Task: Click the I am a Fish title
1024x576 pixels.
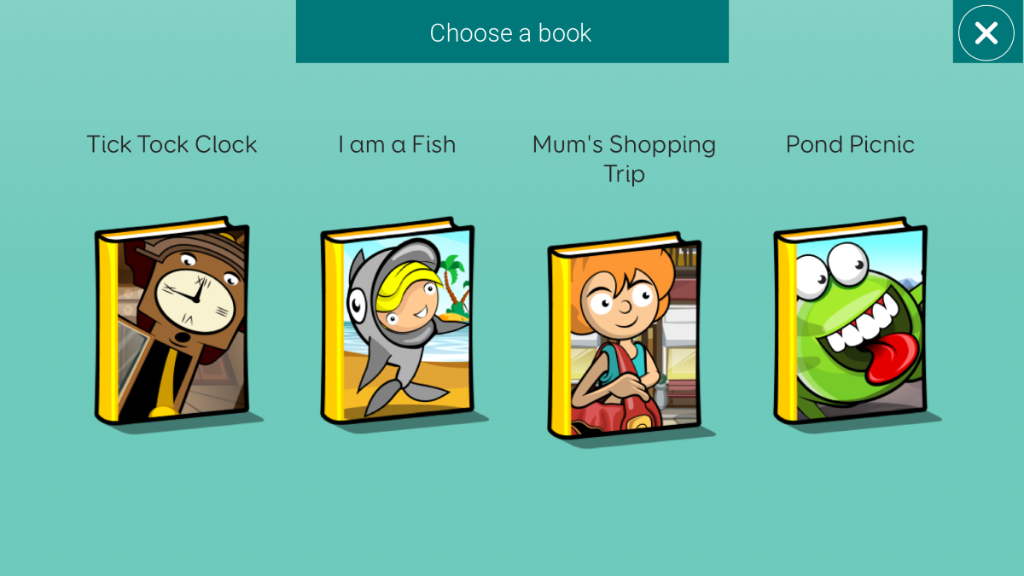Action: point(397,144)
